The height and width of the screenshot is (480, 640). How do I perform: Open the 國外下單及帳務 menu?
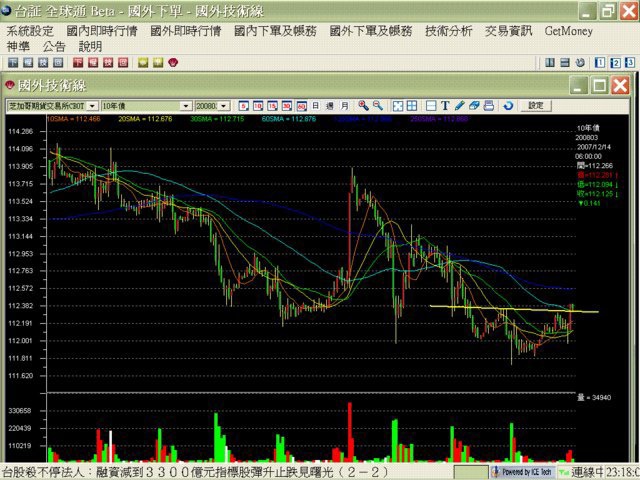pos(371,31)
